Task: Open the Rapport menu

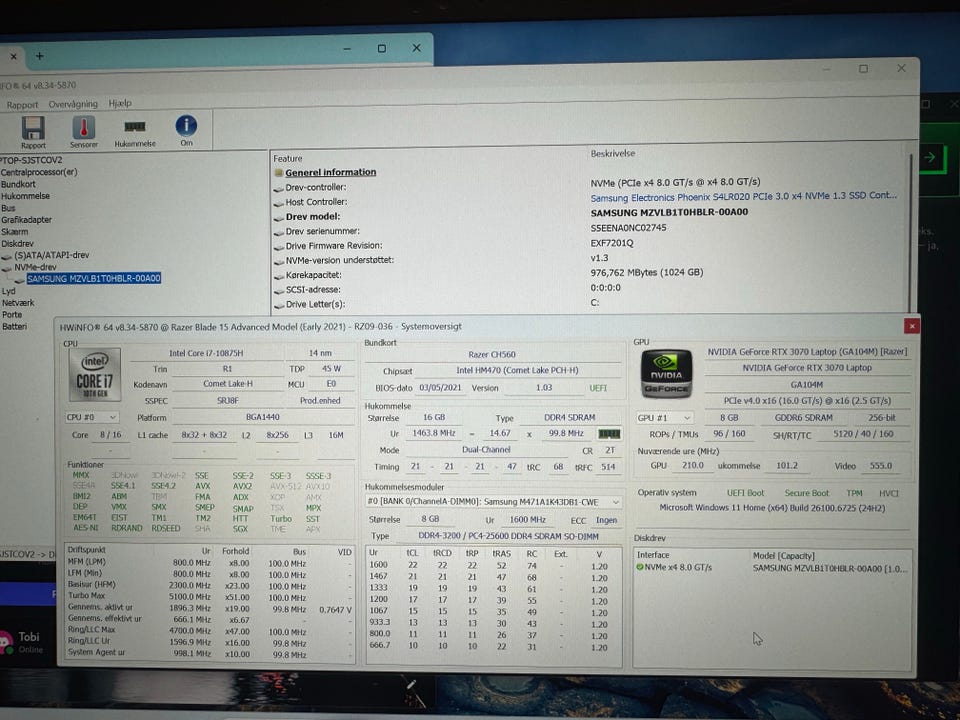Action: (x=23, y=104)
